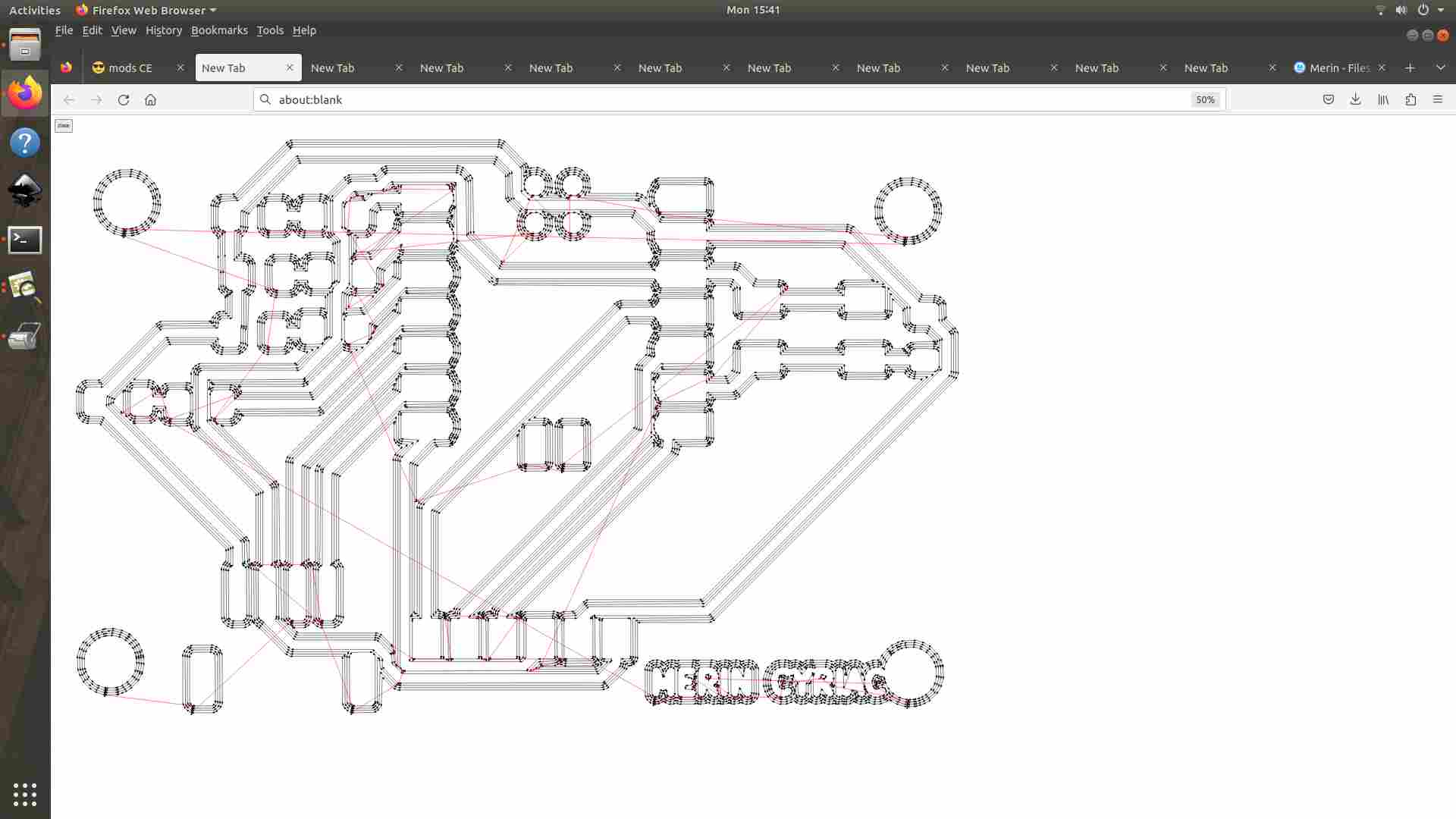Open the Bookmarks menu

coord(219,30)
